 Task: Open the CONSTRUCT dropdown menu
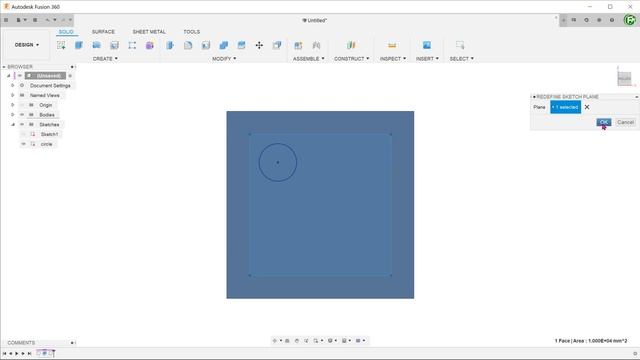(x=351, y=59)
